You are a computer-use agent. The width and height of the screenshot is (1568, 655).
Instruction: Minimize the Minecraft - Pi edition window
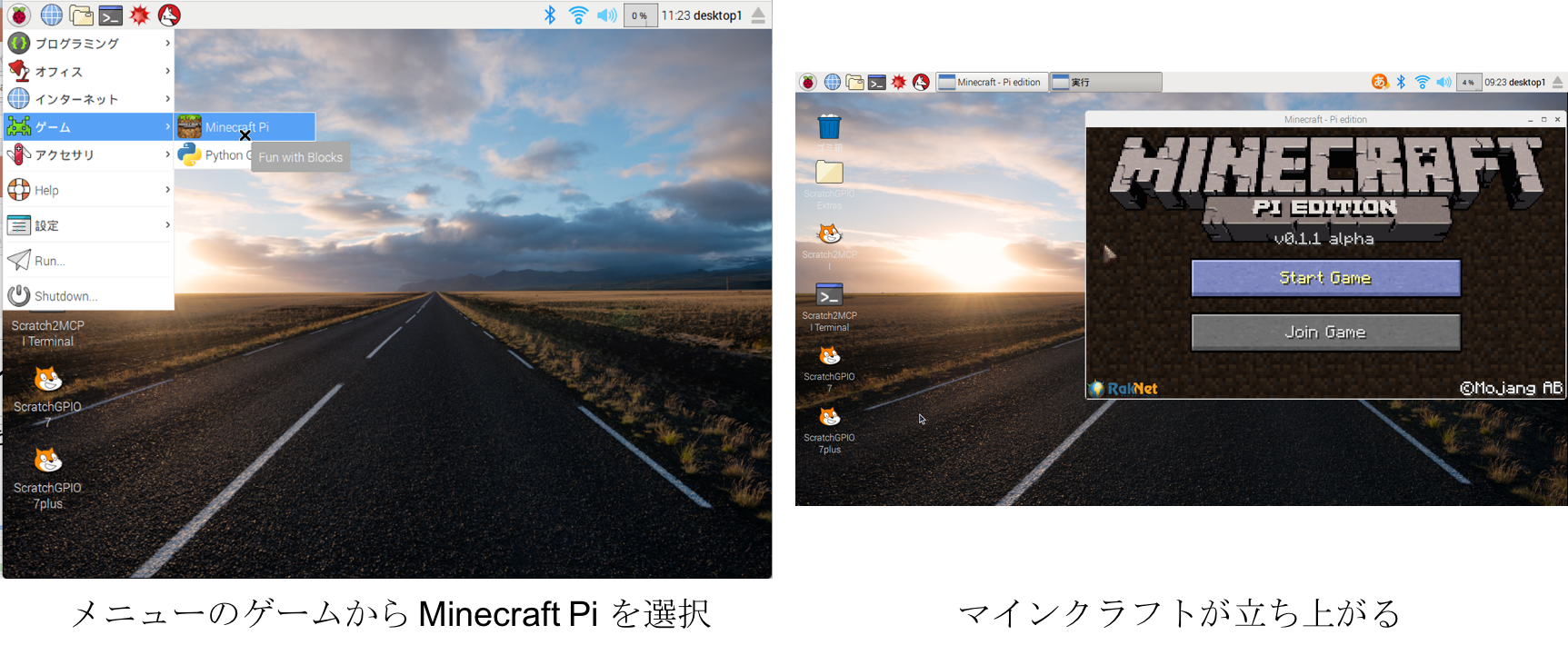click(1531, 119)
